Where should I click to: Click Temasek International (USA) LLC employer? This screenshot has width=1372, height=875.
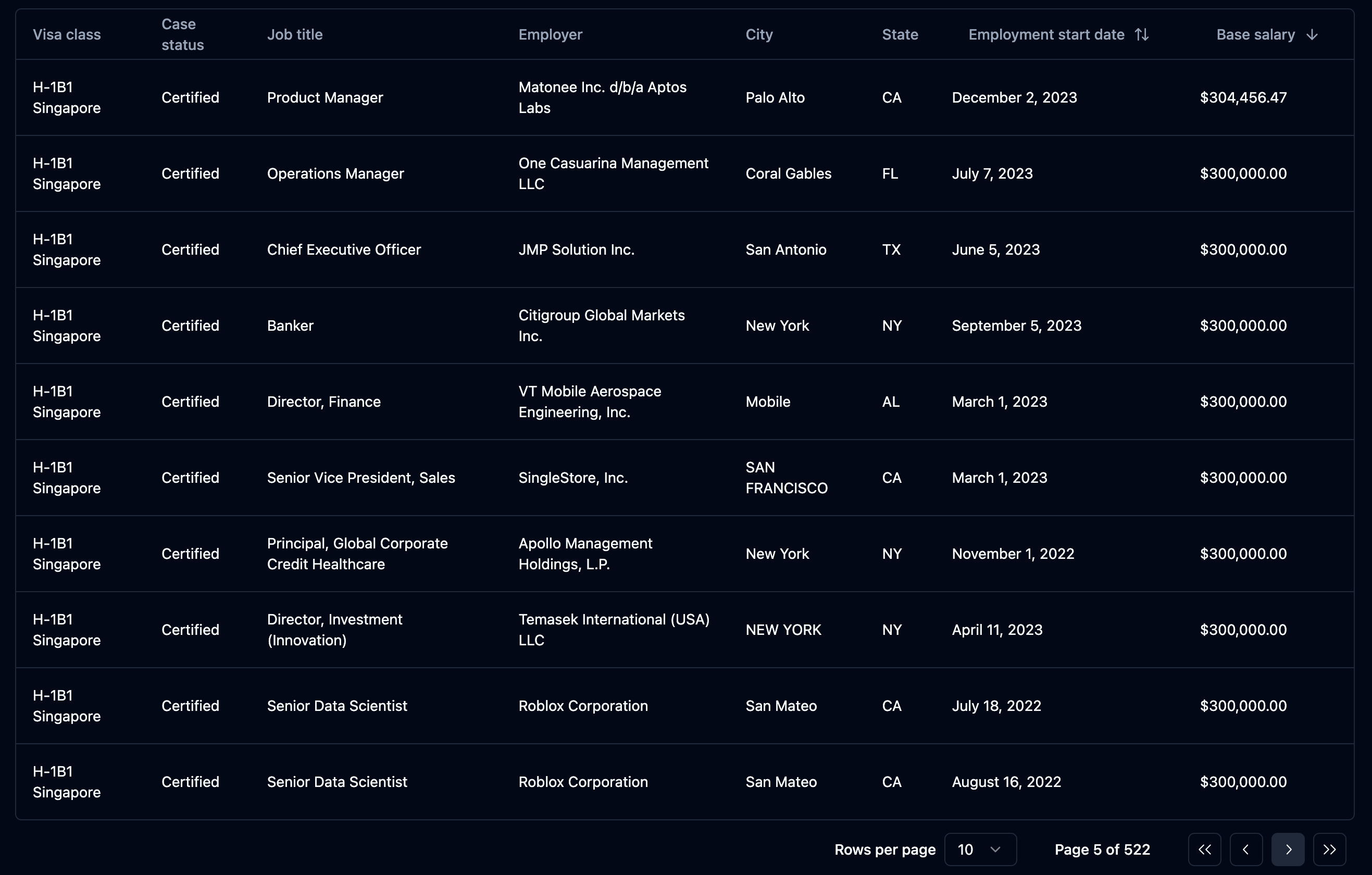614,630
